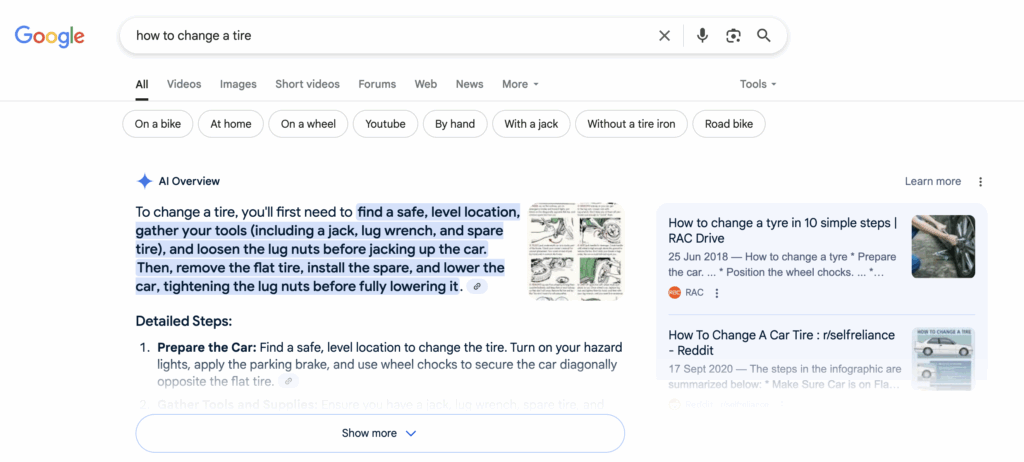Screen dimensions: 1024x462
Task: Open the Tools dropdown
Action: (x=758, y=84)
